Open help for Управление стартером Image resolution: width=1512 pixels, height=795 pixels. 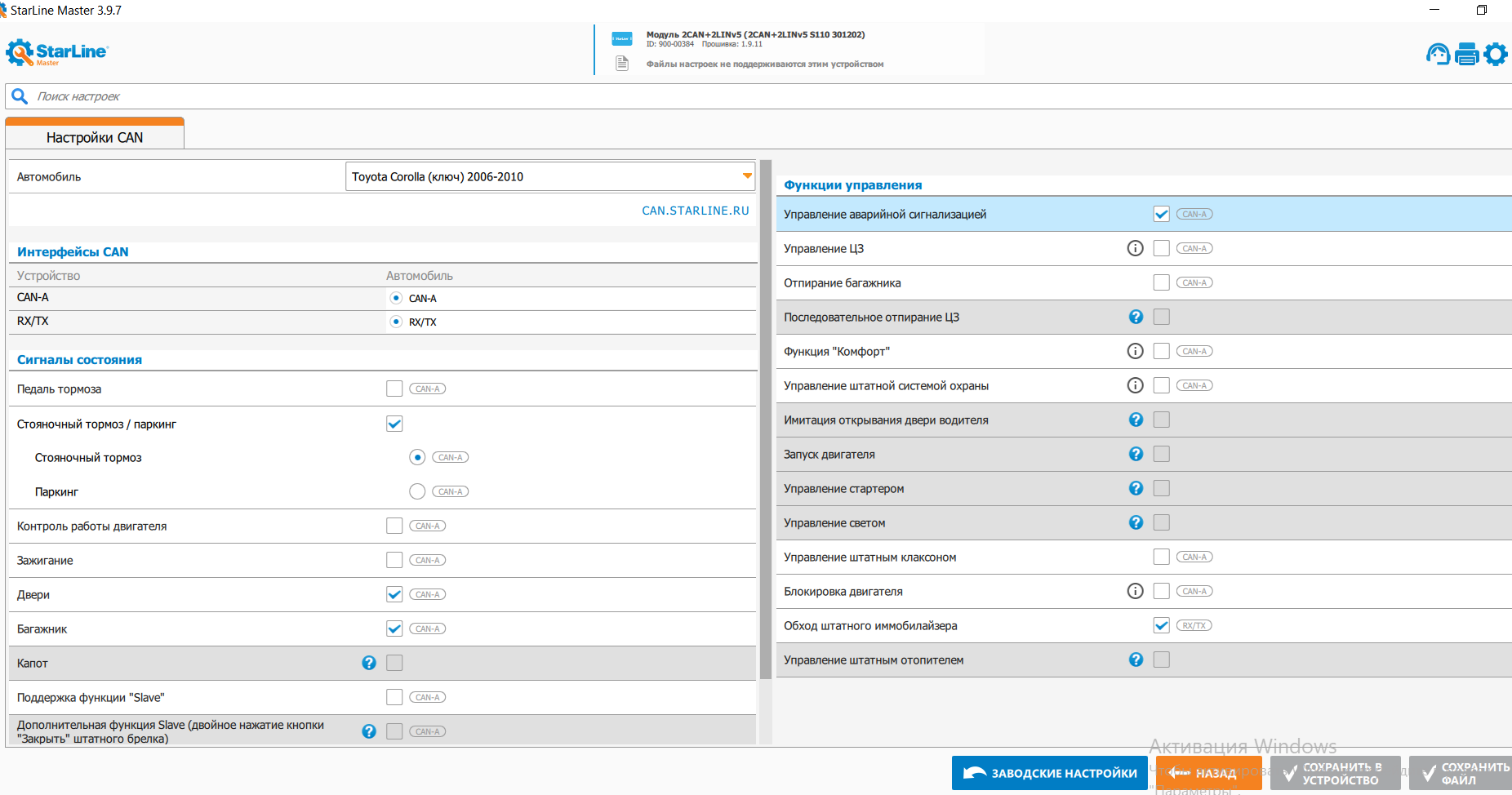pos(1136,488)
